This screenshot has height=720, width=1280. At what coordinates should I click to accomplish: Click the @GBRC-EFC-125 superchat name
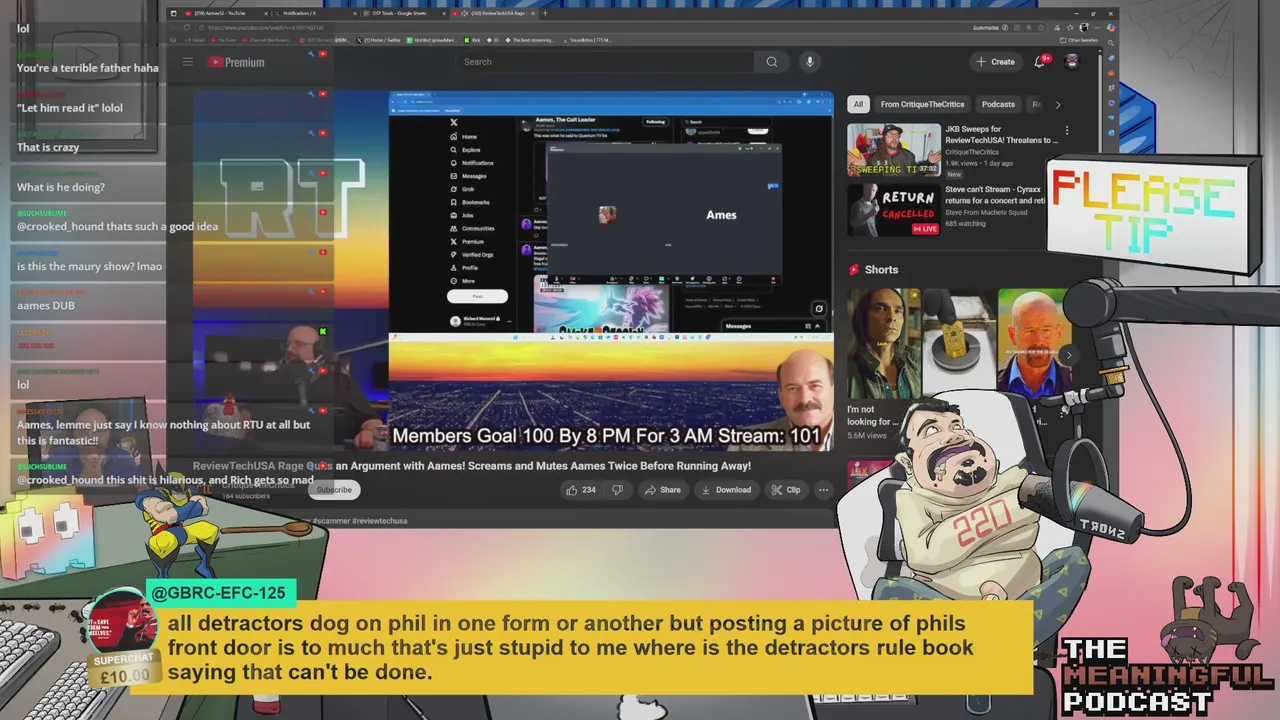[x=219, y=593]
